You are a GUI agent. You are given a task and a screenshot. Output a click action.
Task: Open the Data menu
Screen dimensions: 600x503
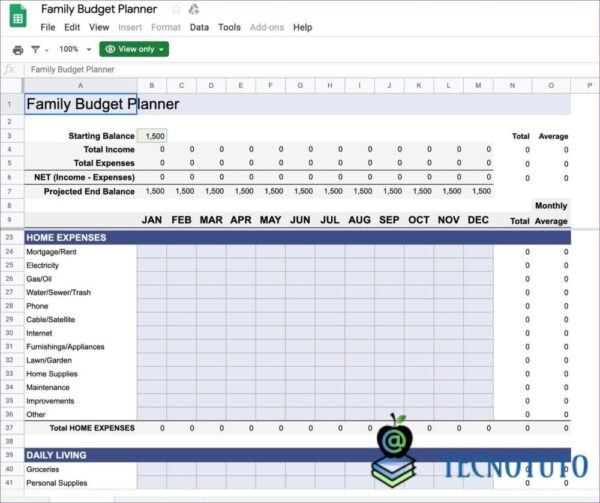tap(199, 28)
